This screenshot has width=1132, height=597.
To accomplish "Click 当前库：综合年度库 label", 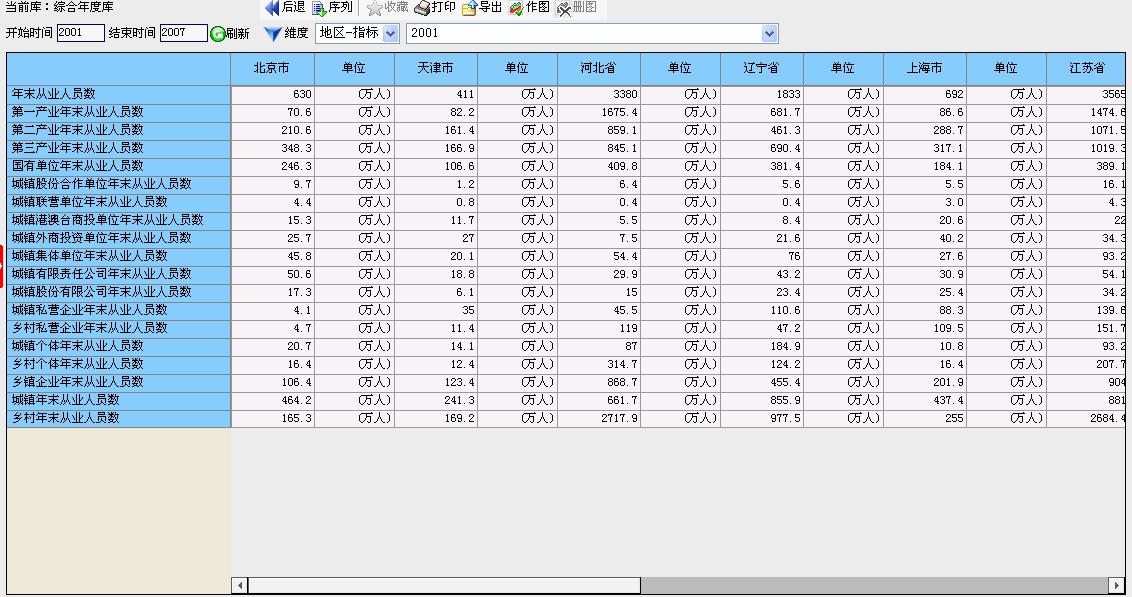I will [x=59, y=7].
